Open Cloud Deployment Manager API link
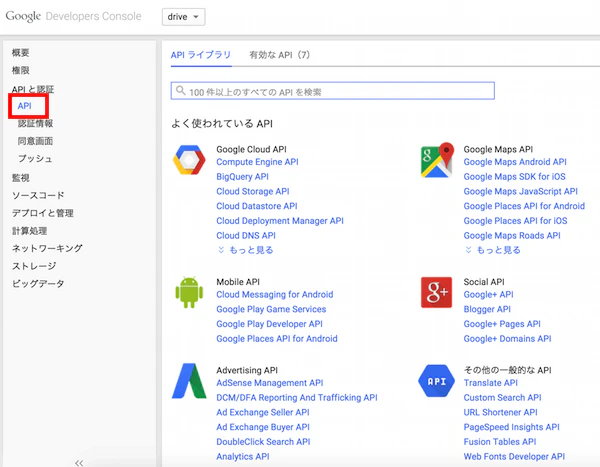 click(x=280, y=221)
